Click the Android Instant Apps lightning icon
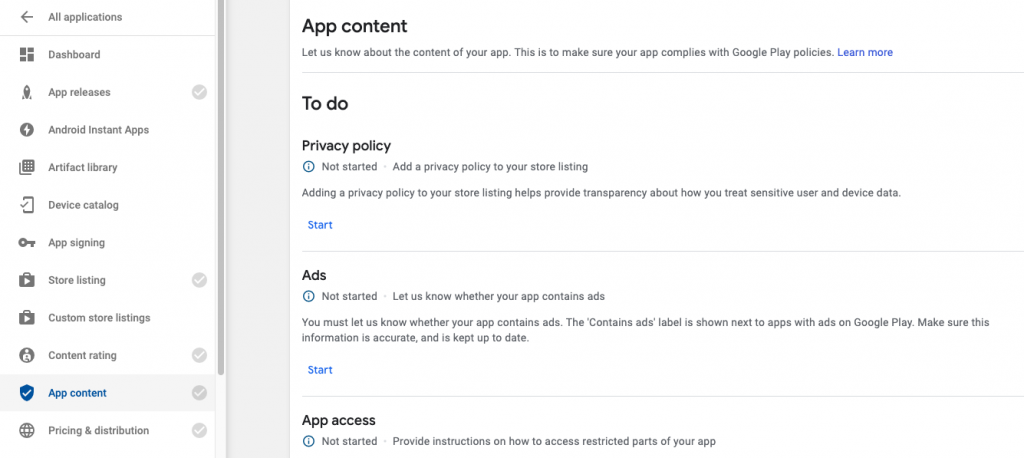 click(27, 130)
